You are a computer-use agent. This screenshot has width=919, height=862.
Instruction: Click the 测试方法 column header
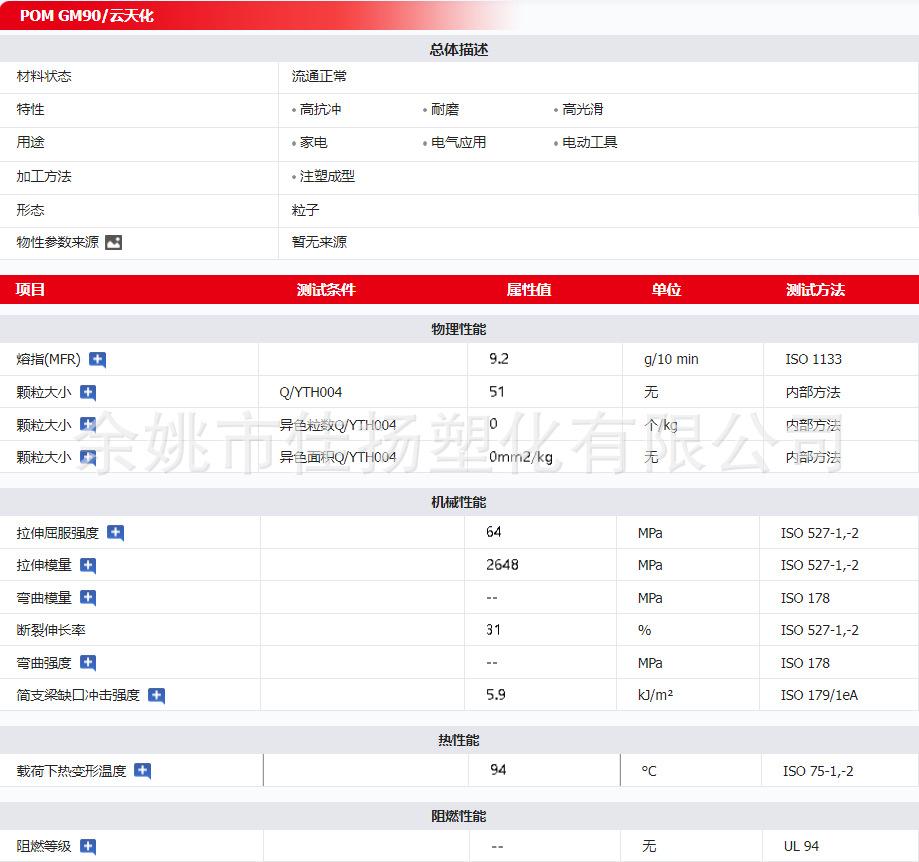coord(815,290)
